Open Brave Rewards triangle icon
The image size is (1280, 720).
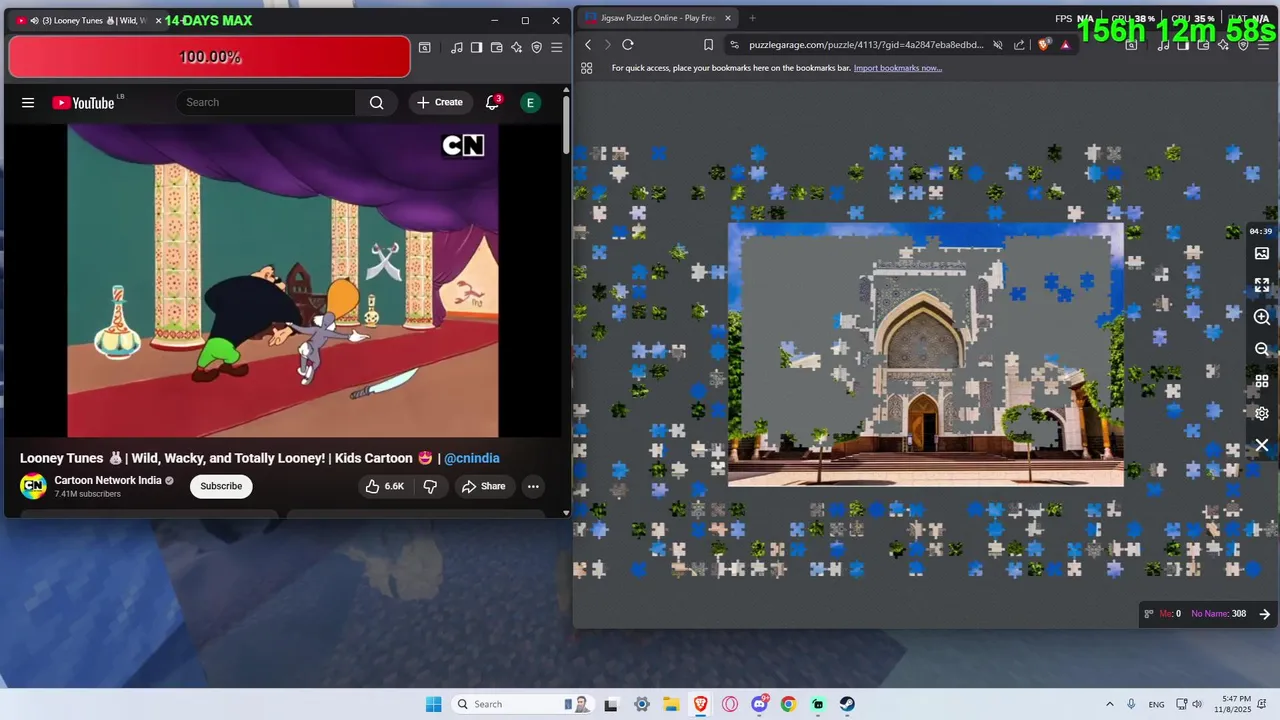point(1066,45)
